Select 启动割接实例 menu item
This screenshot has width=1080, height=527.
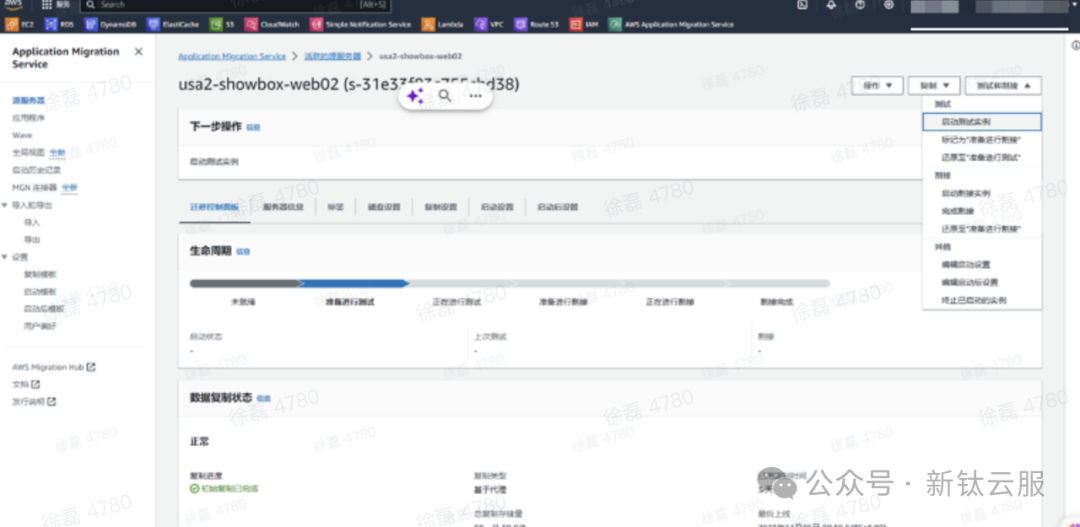point(982,193)
